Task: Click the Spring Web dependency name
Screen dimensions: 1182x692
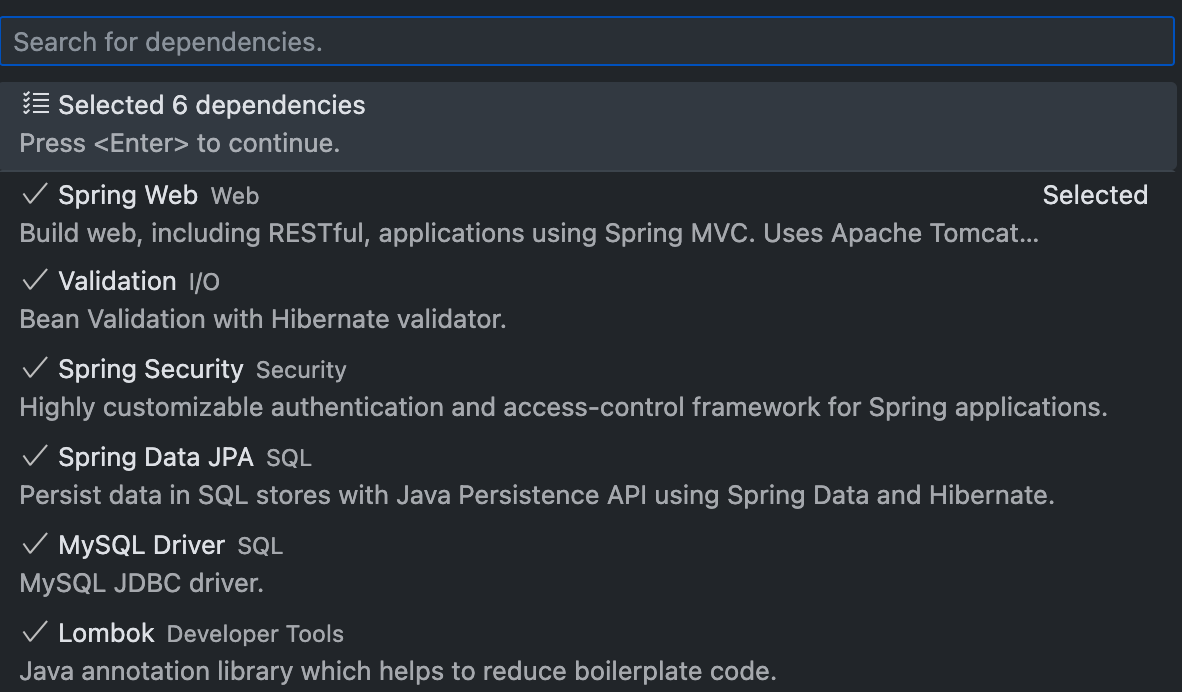Action: [x=128, y=195]
